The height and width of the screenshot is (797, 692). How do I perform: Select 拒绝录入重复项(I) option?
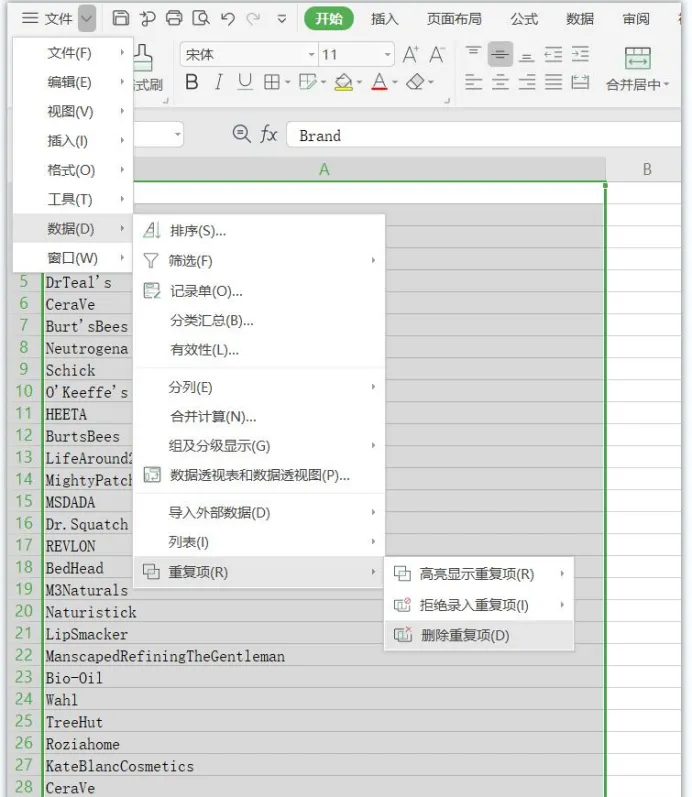tap(479, 605)
